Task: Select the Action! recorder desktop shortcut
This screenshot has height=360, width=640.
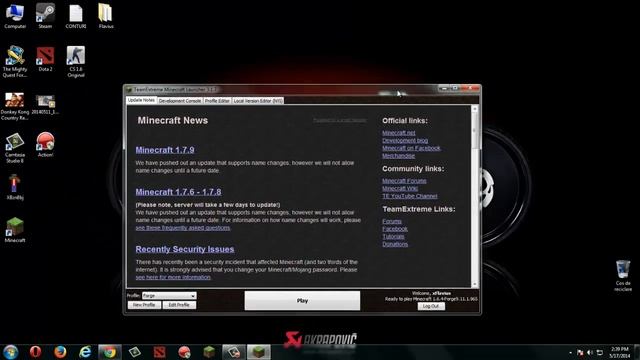Action: tap(45, 145)
